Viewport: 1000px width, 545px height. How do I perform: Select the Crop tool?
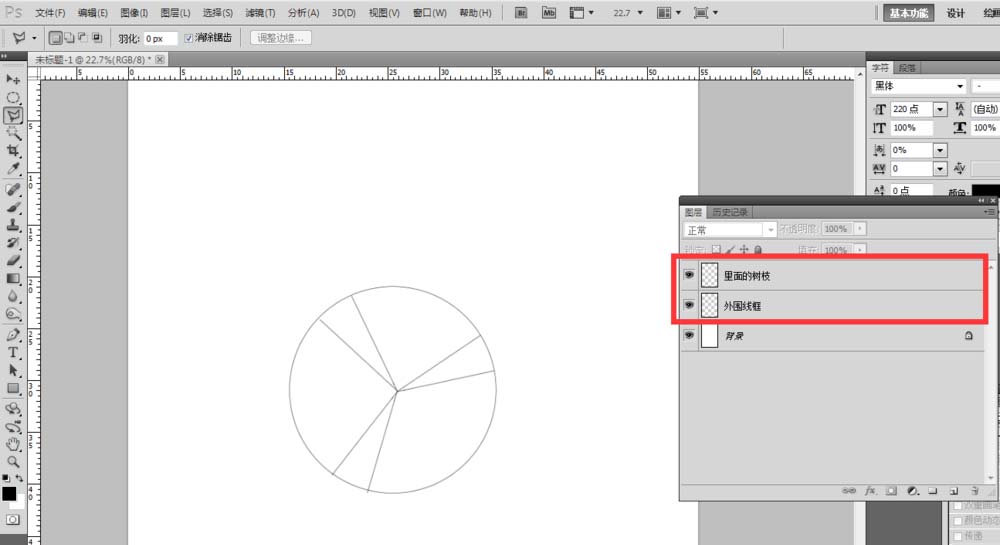tap(13, 150)
